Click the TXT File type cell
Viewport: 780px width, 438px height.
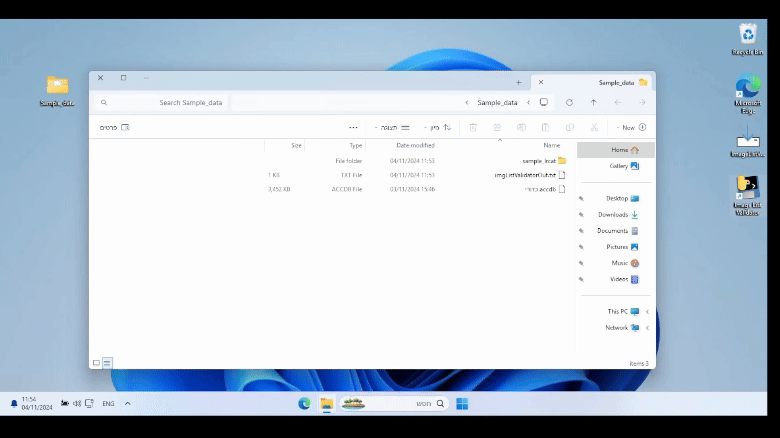[351, 175]
